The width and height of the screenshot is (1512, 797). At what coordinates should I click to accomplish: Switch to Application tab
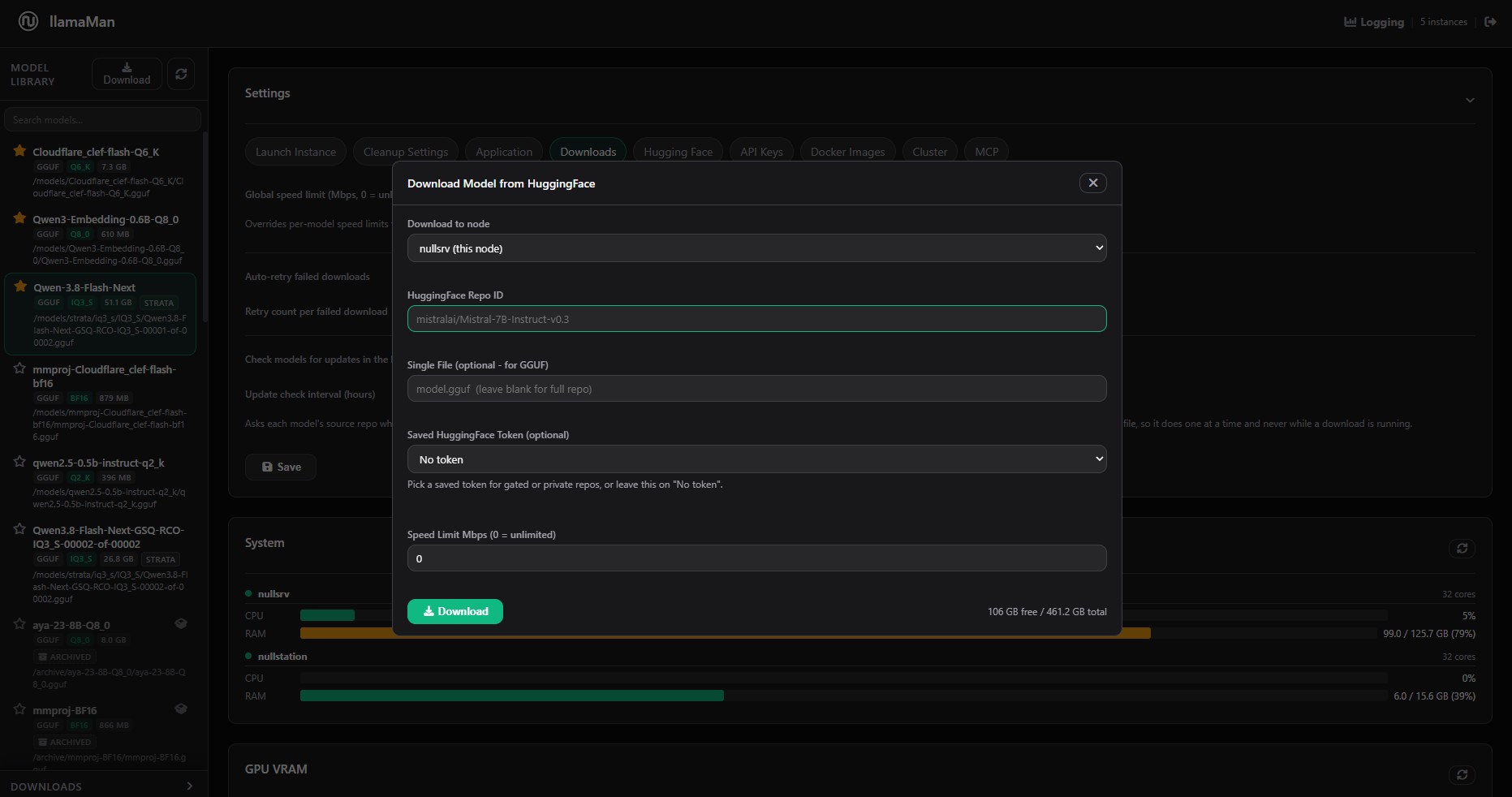click(x=504, y=152)
